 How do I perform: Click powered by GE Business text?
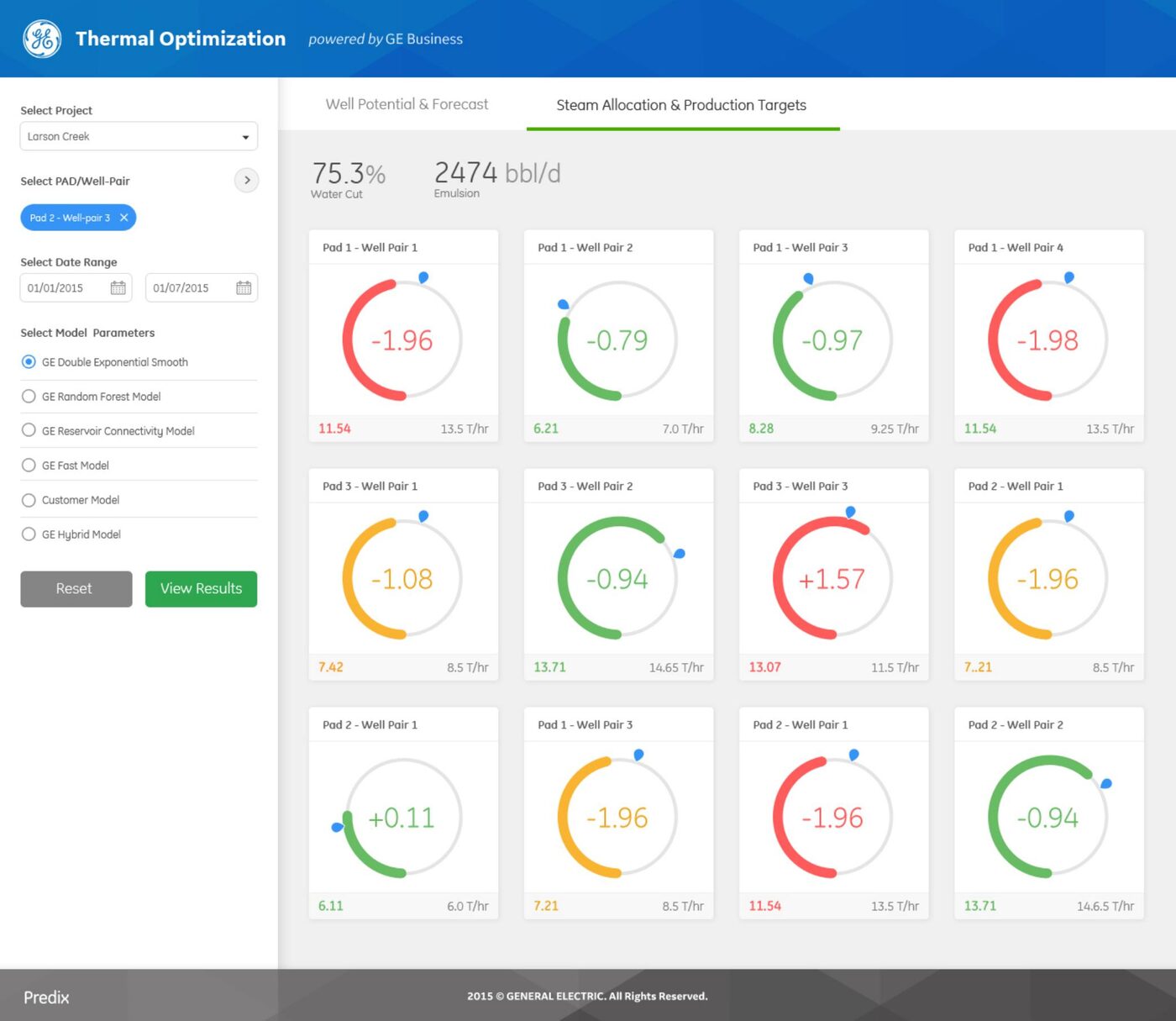coord(386,39)
